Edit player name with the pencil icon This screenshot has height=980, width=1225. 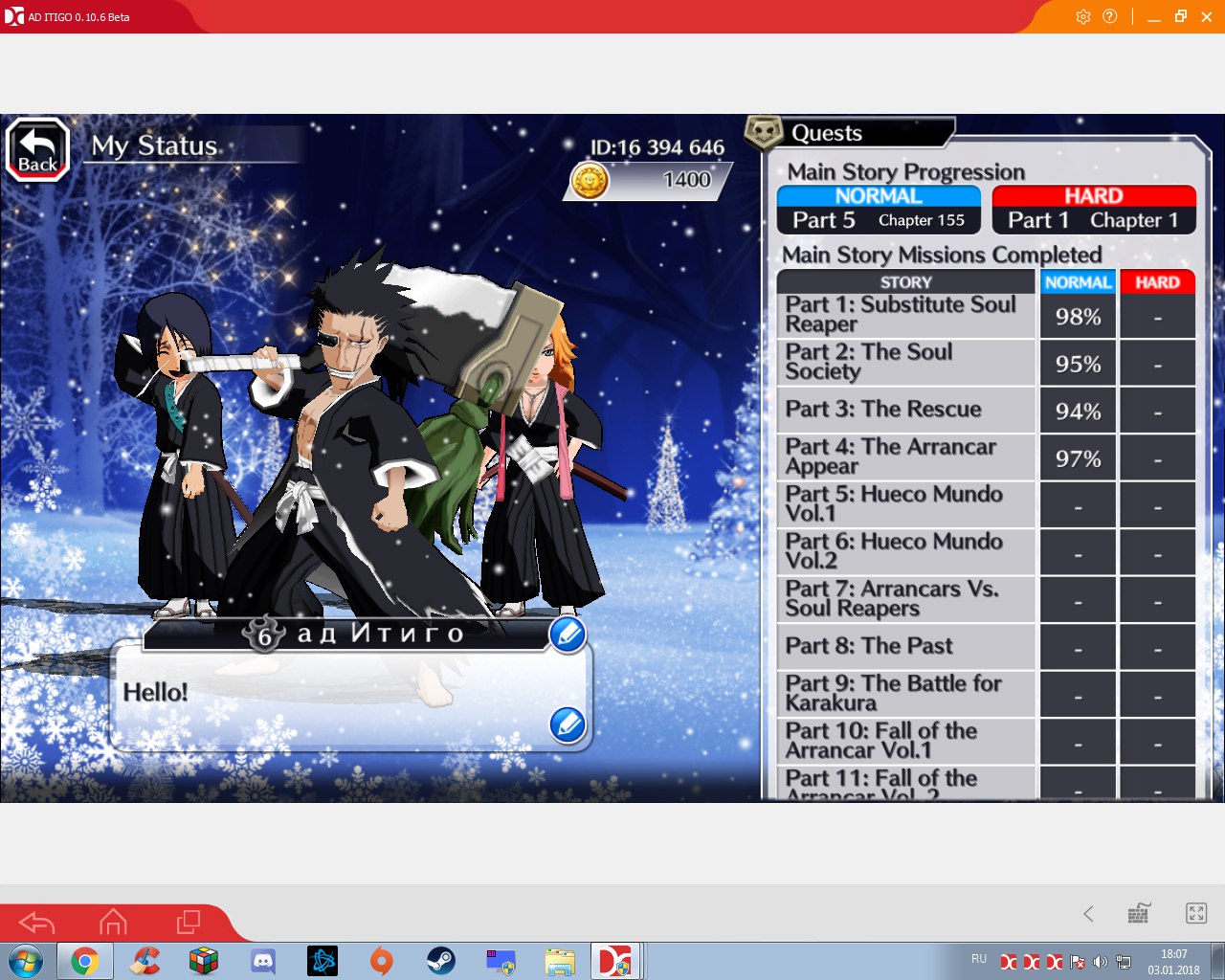[568, 635]
